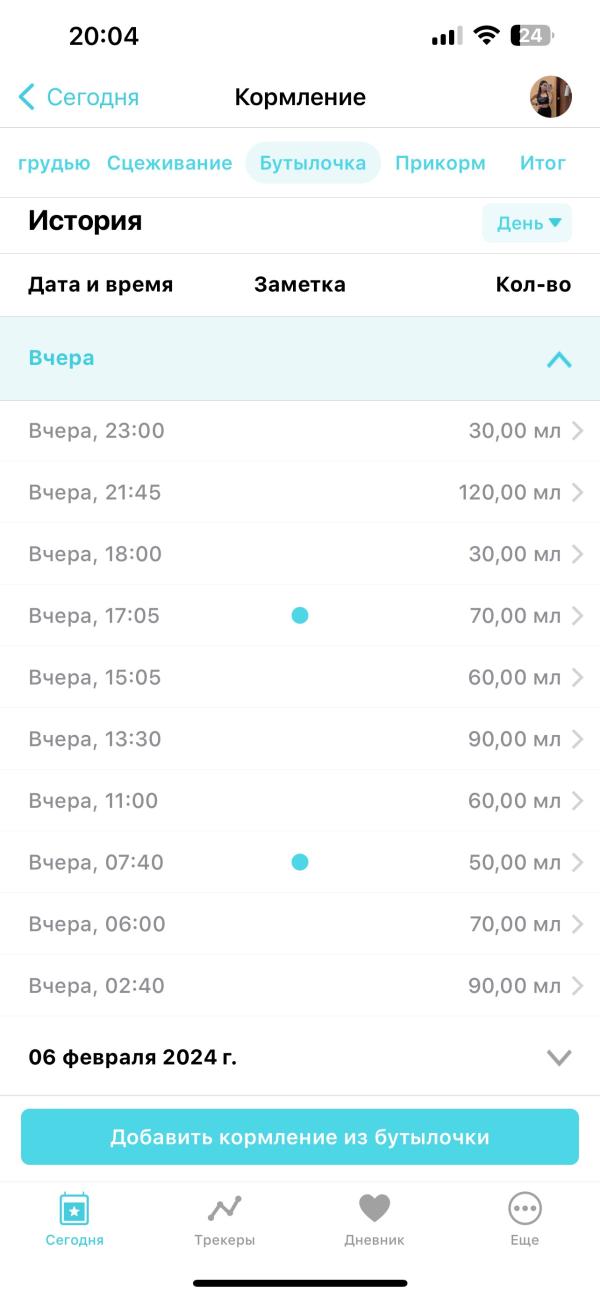Tap the back arrow to Сегодня
The height and width of the screenshot is (1297, 600).
pos(27,97)
